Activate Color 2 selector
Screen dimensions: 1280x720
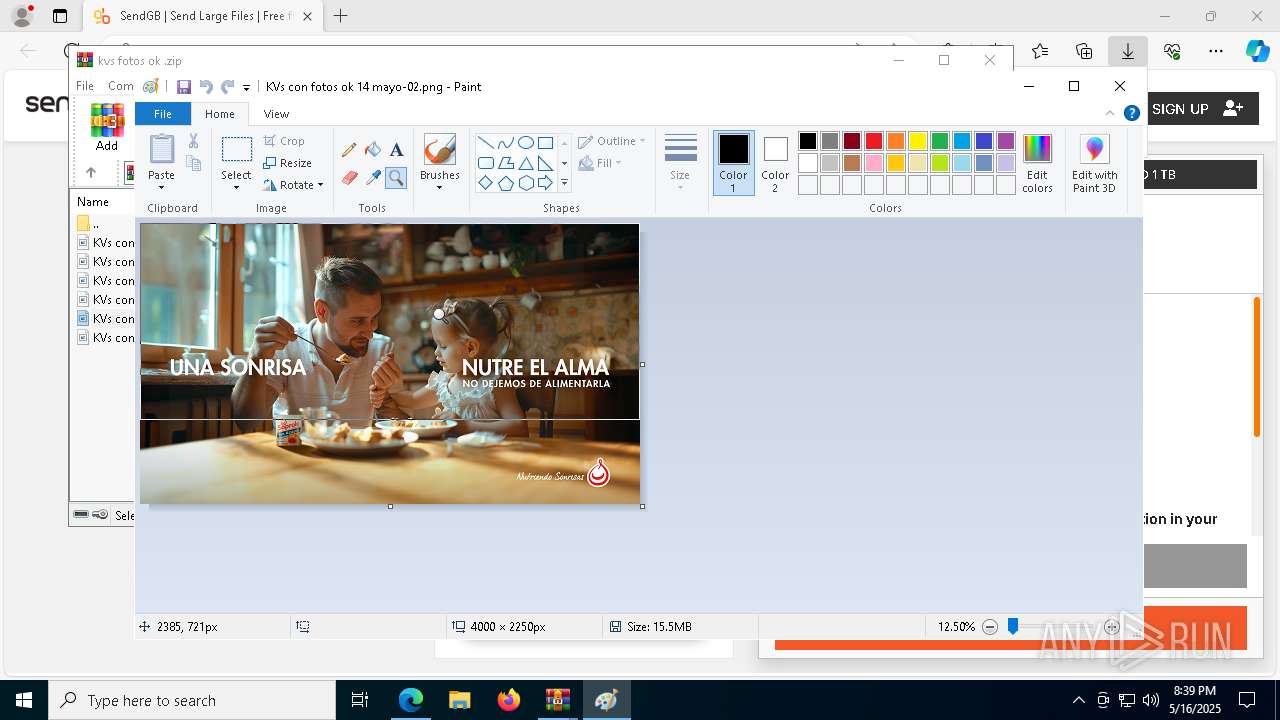pos(775,163)
